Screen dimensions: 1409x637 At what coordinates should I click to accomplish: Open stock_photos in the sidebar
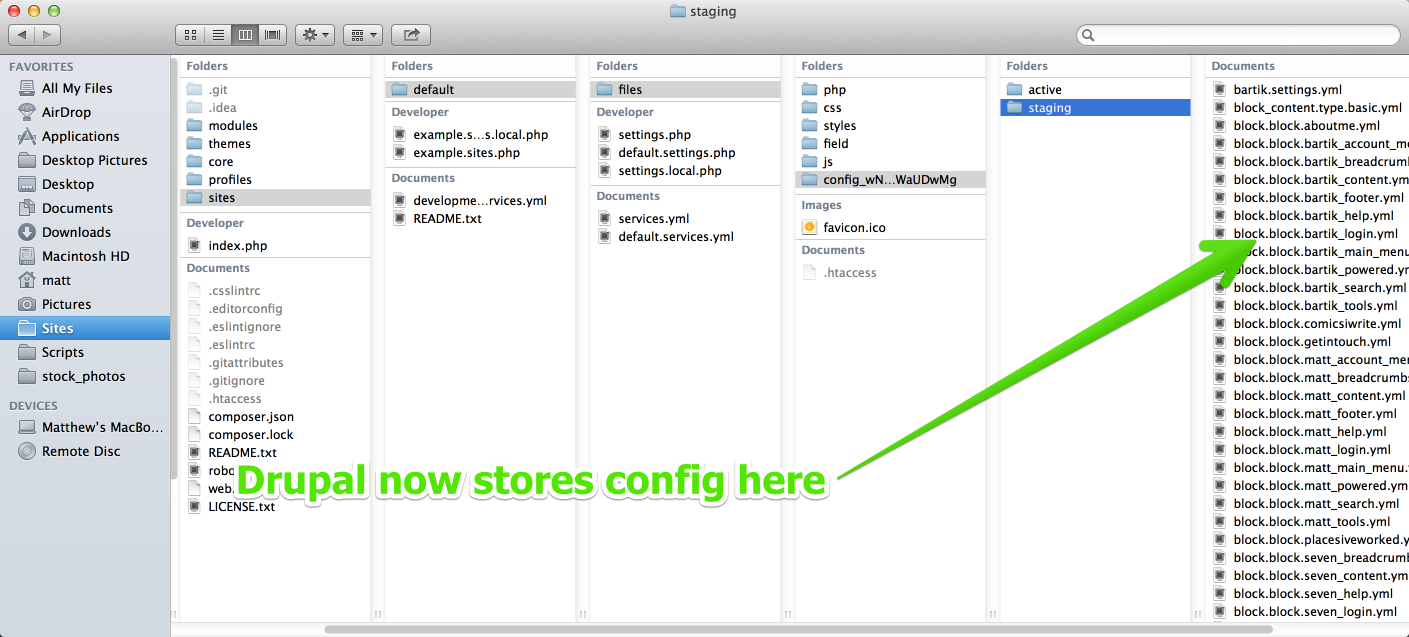point(85,376)
